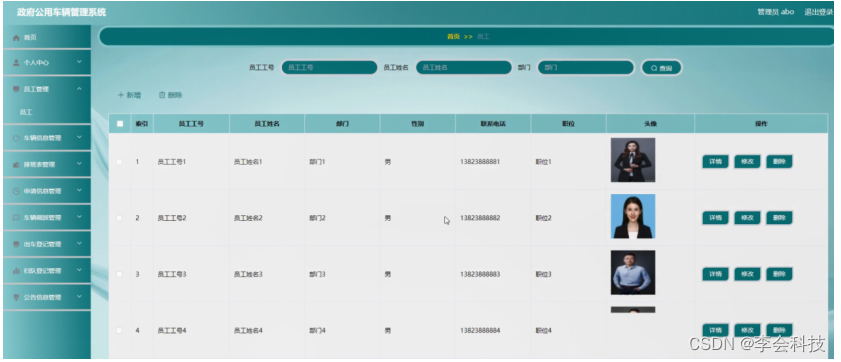Check the checkbox for row 3 员工工号3

pos(119,274)
